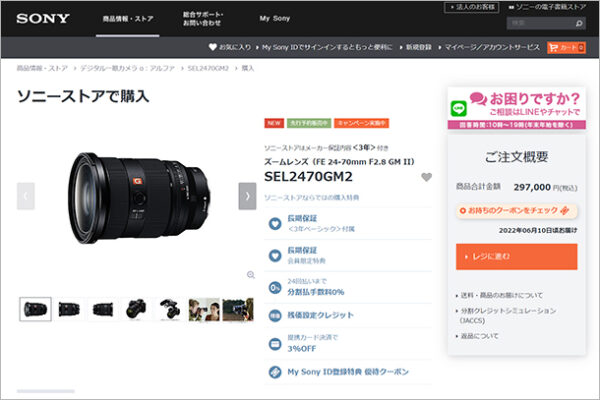Open My Sony ID登録特典 優待クーポン link
This screenshot has height=400, width=600.
[348, 372]
